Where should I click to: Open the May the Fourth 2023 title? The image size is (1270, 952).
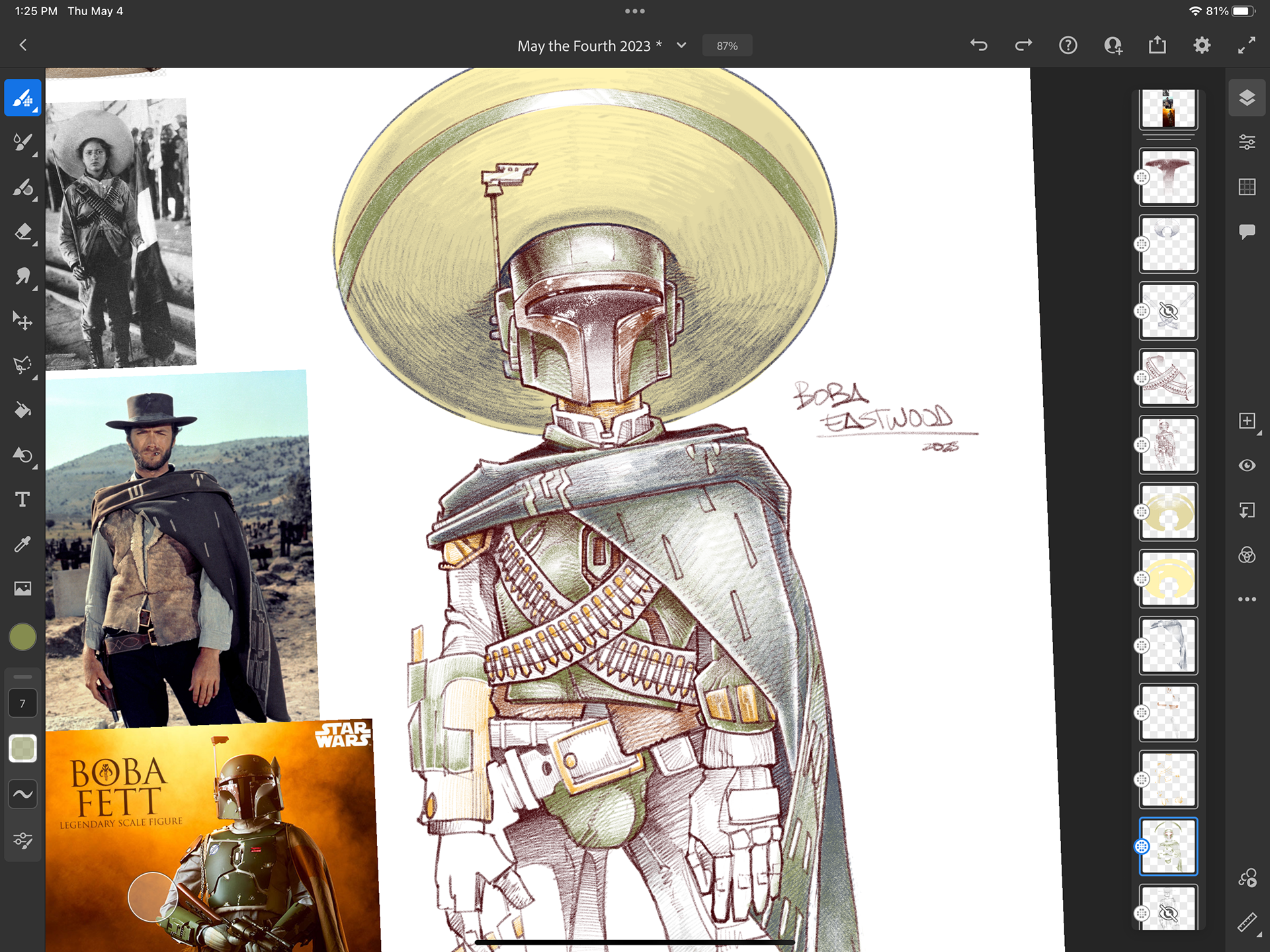pos(589,46)
